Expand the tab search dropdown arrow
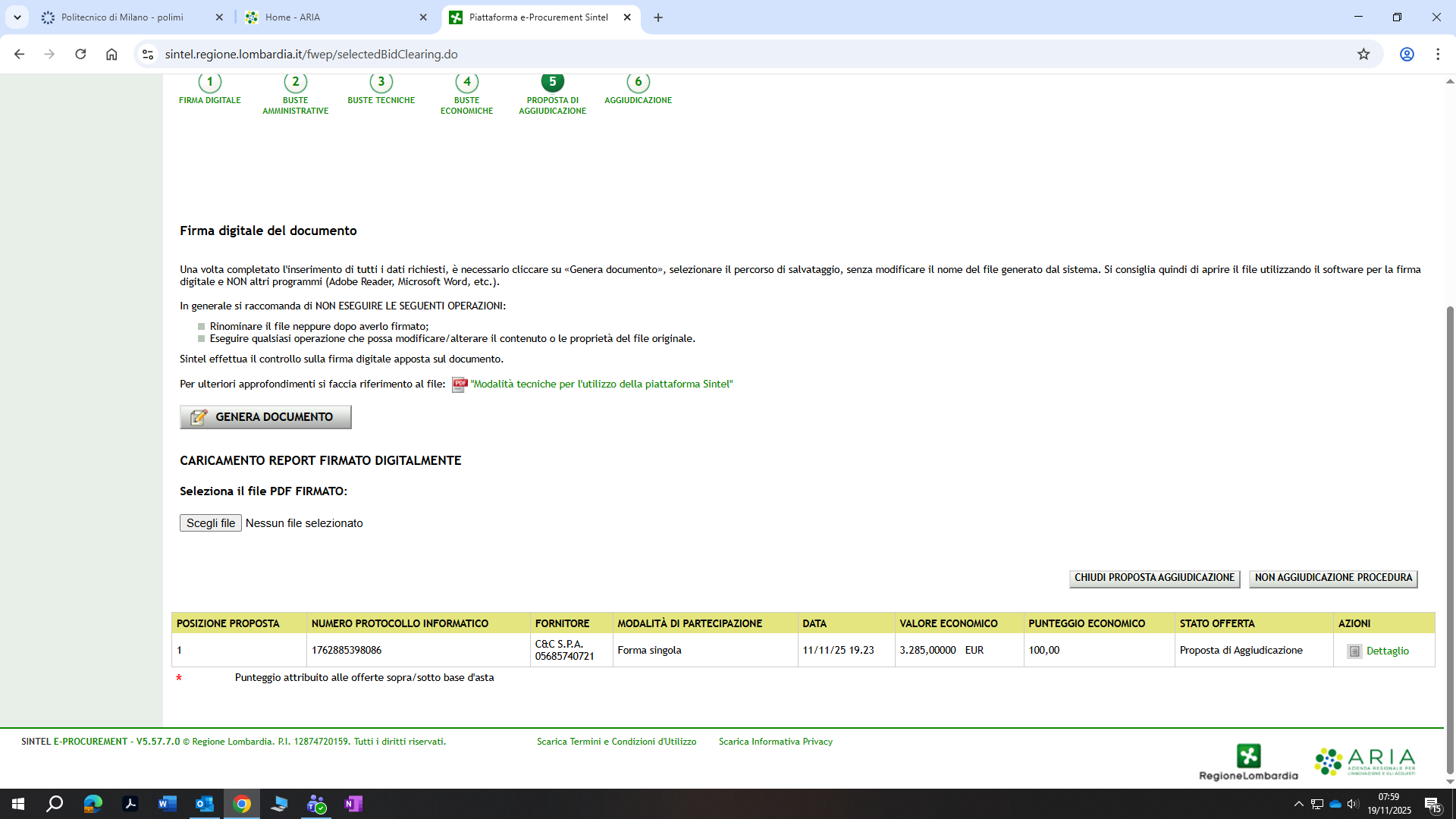The image size is (1456, 819). [17, 17]
